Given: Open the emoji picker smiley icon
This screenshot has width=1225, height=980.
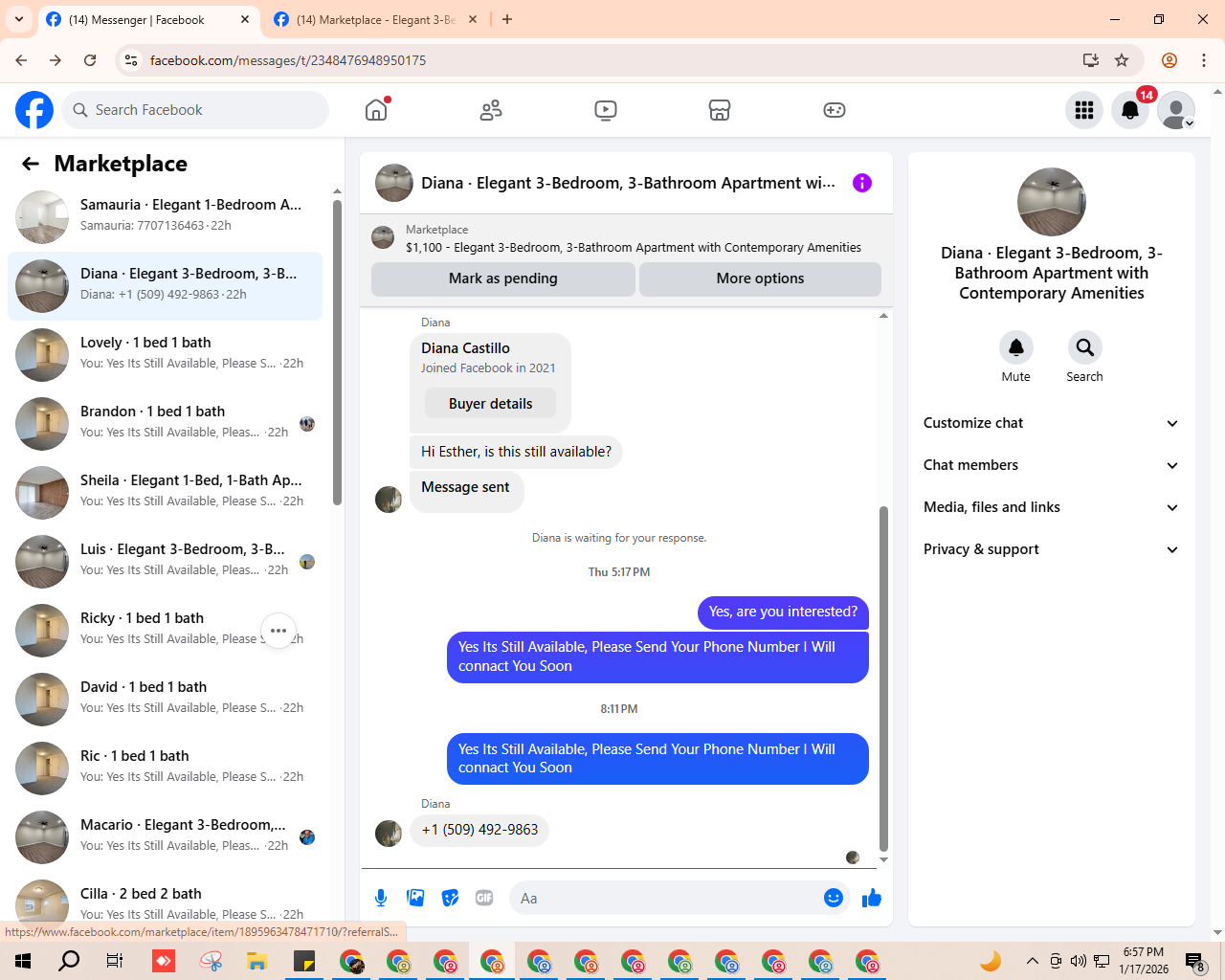Looking at the screenshot, I should [834, 898].
